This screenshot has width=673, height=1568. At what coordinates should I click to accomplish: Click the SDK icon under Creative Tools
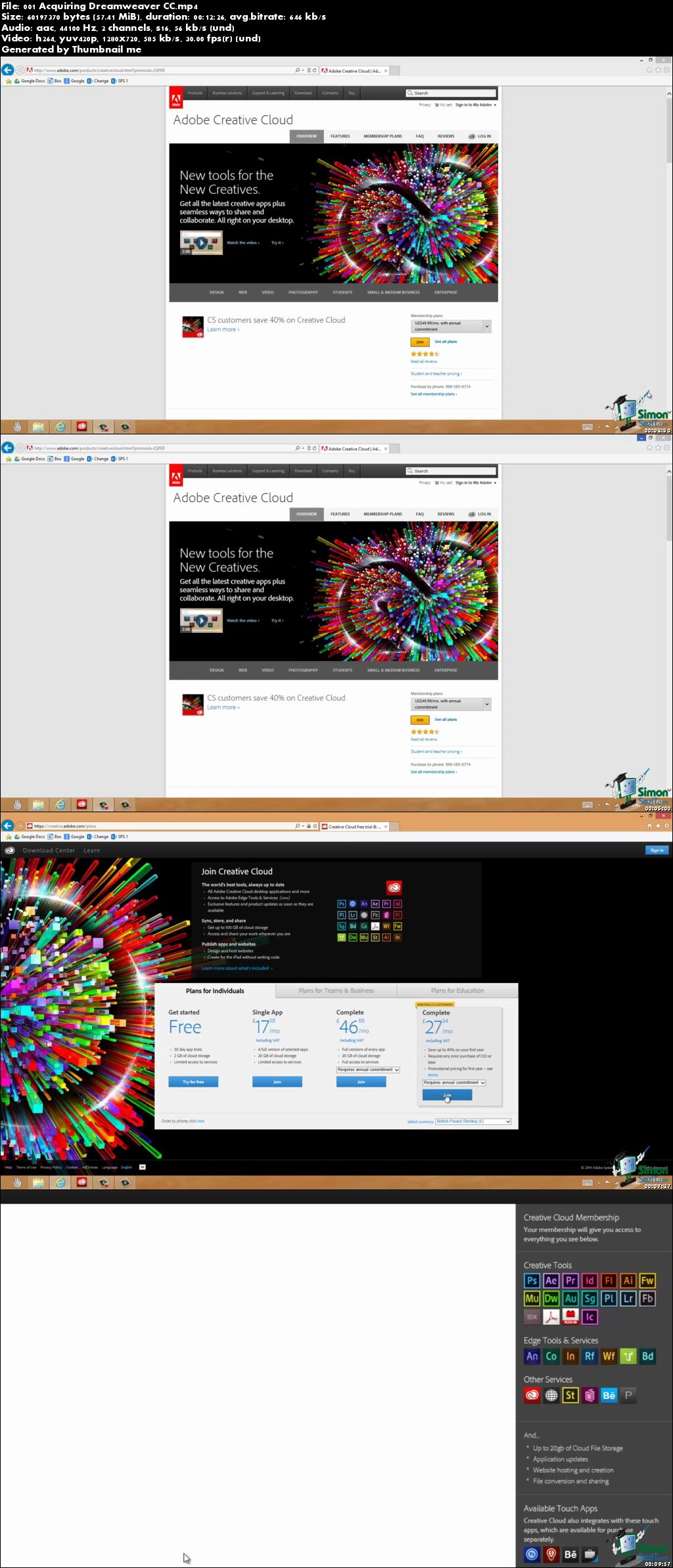click(532, 1317)
